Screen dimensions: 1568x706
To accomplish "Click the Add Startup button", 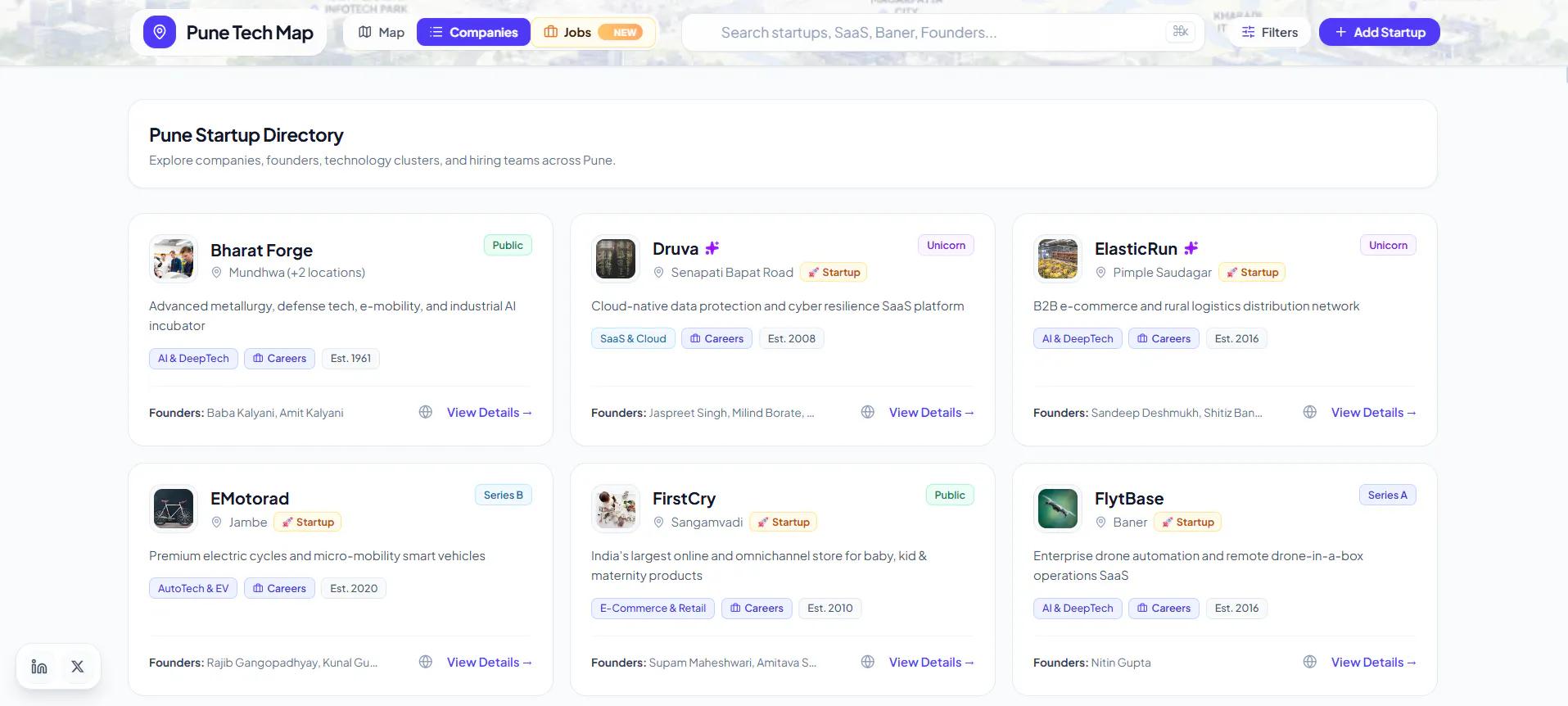I will coord(1380,32).
